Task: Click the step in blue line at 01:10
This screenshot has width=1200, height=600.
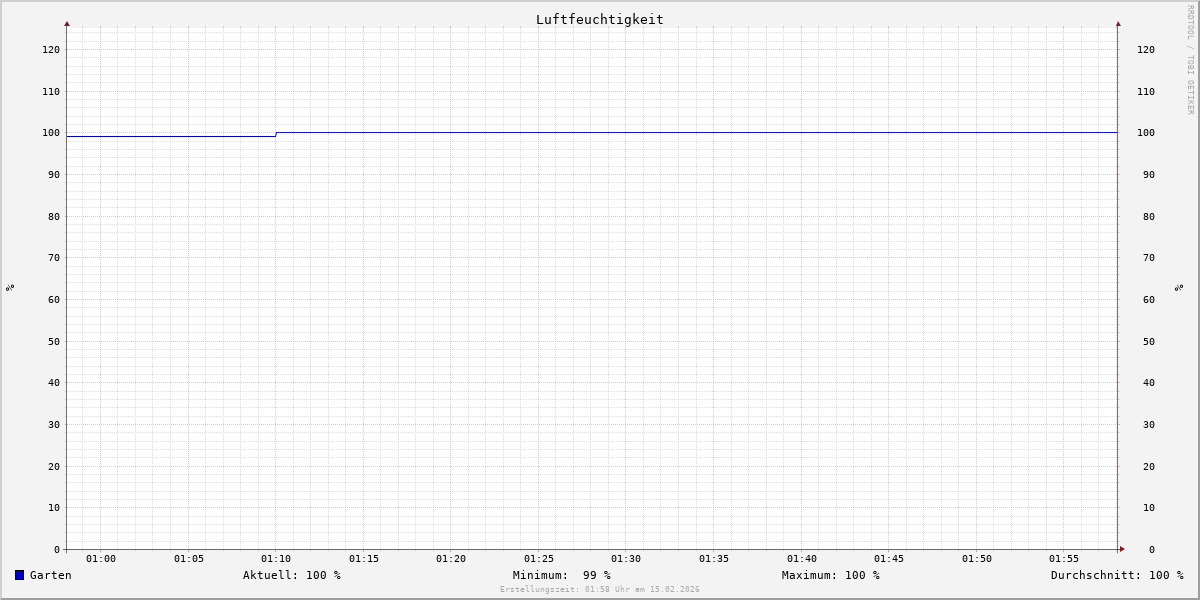Action: click(276, 134)
